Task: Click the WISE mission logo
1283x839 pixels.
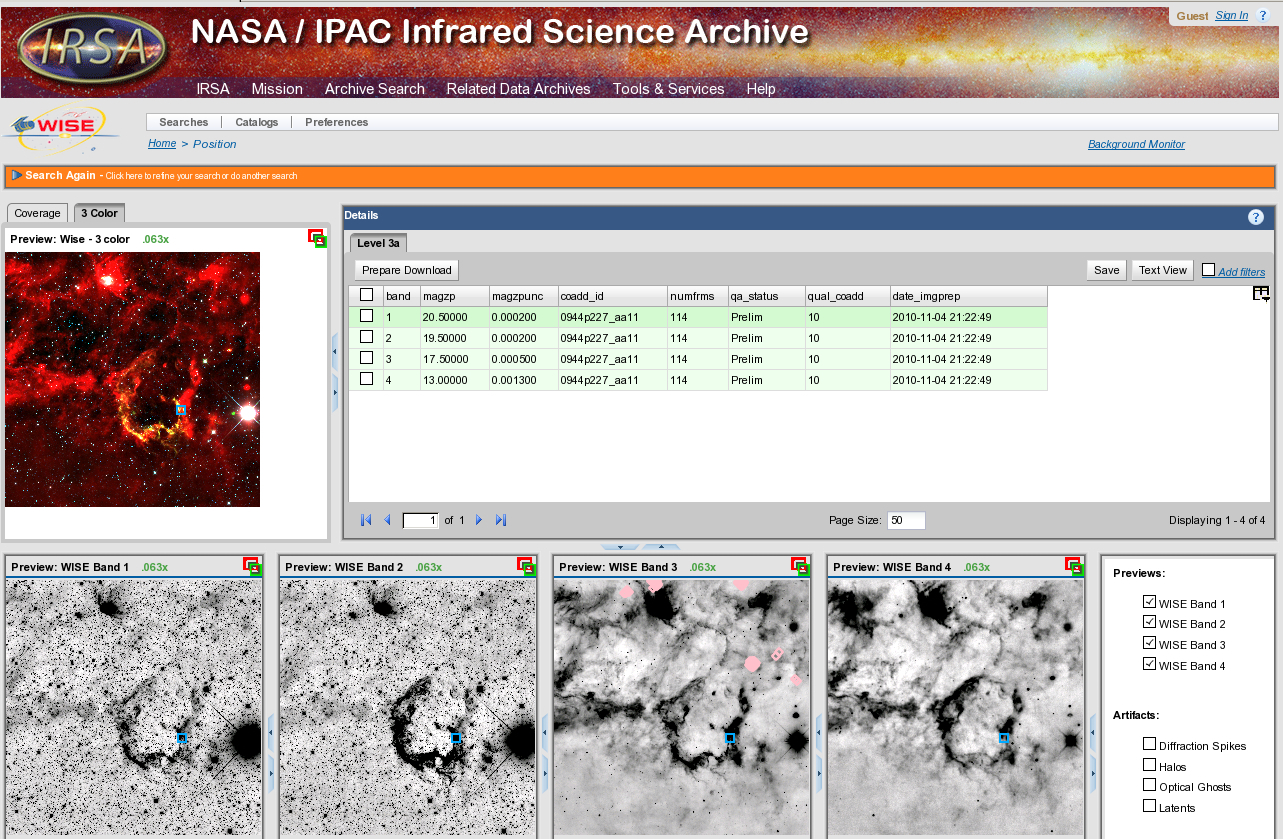Action: click(63, 128)
